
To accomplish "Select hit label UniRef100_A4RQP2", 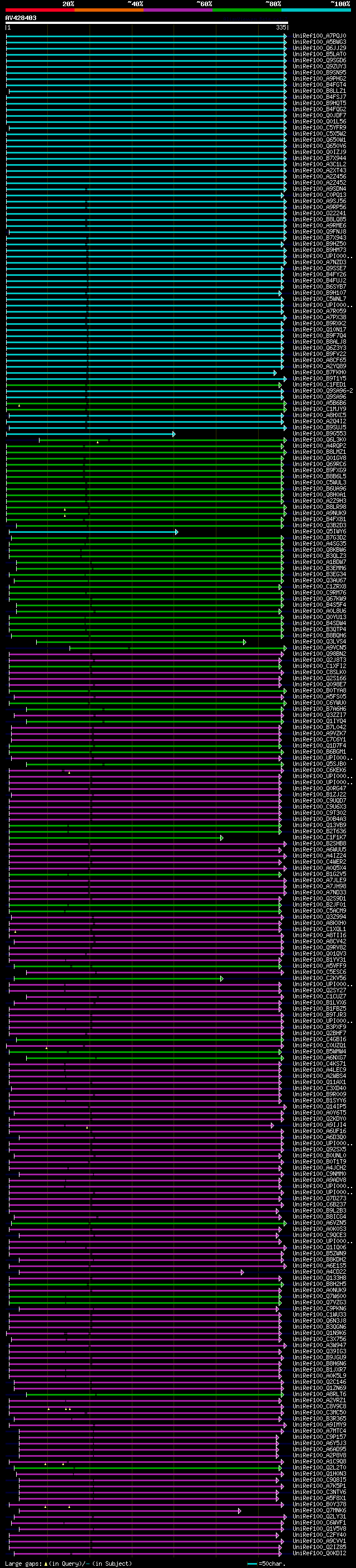I will [x=319, y=446].
